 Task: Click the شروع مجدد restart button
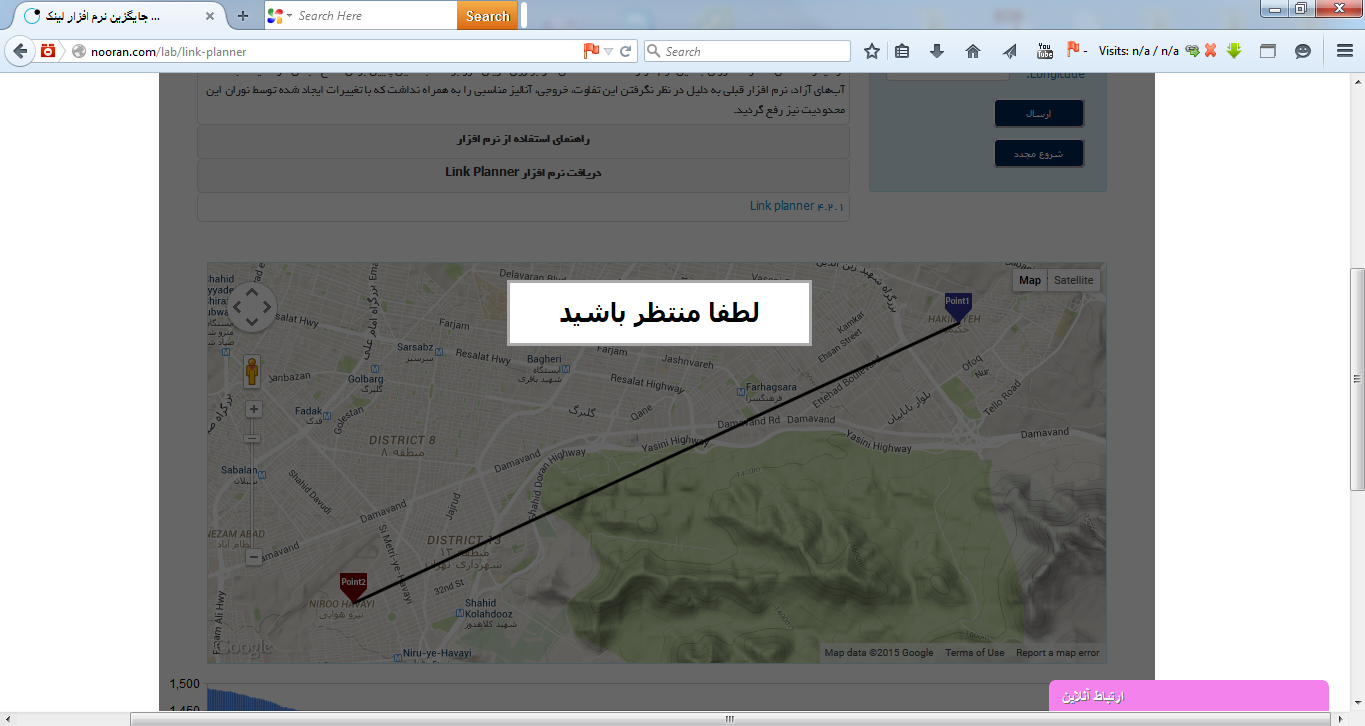pyautogui.click(x=1039, y=154)
